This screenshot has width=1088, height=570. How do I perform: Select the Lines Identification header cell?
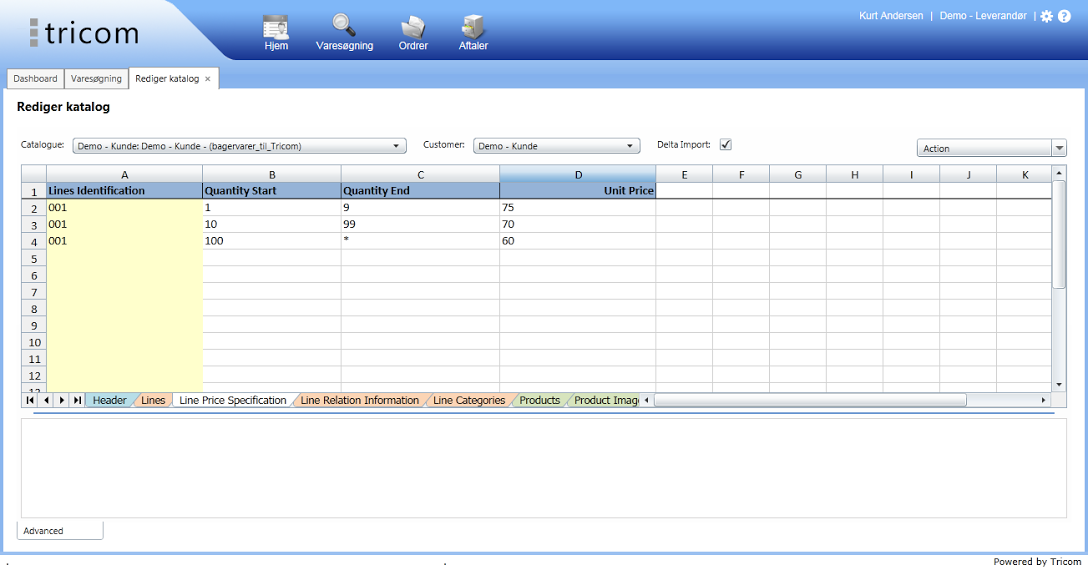[124, 191]
